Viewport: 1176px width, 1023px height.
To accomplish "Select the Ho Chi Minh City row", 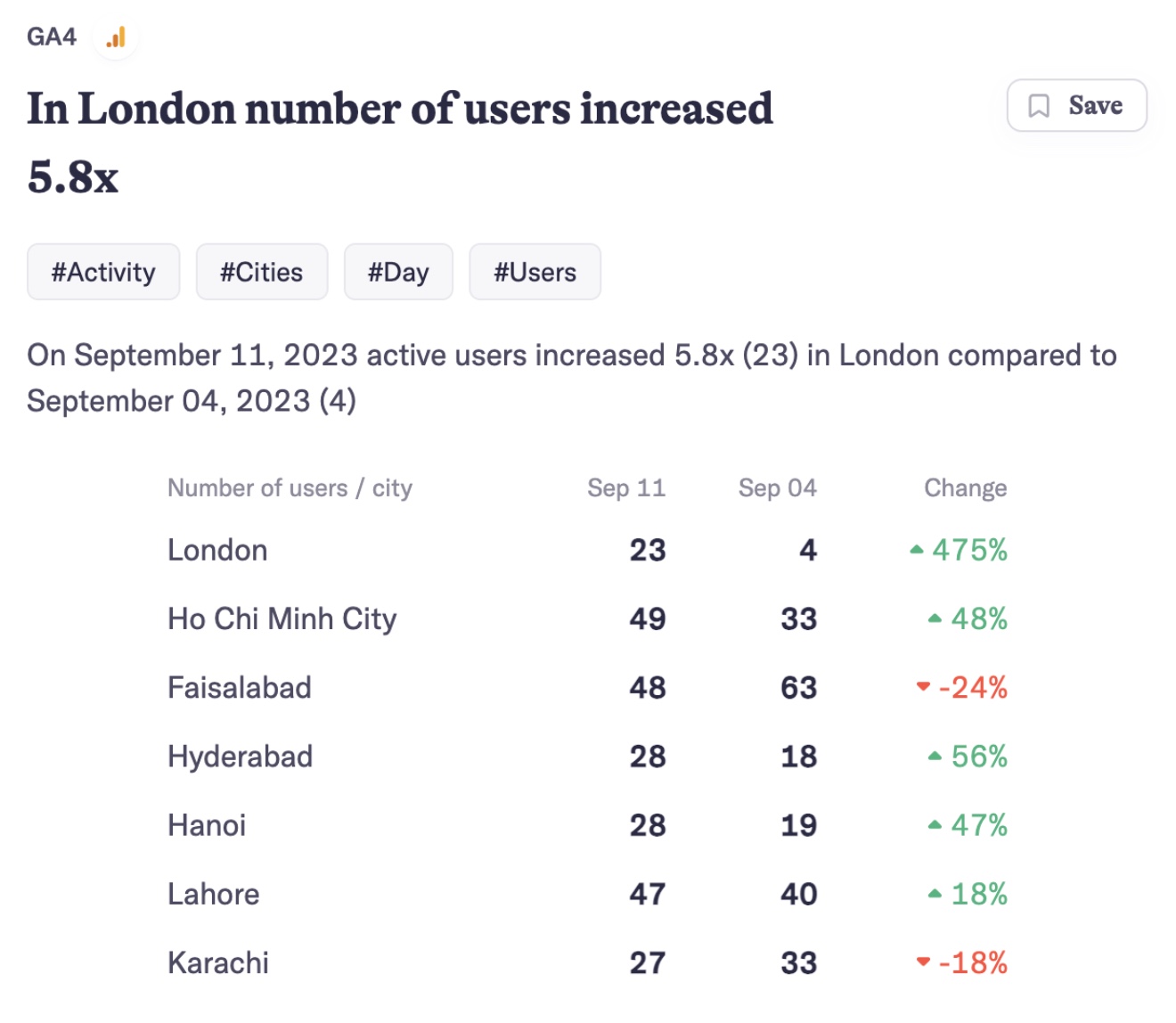I will point(282,618).
